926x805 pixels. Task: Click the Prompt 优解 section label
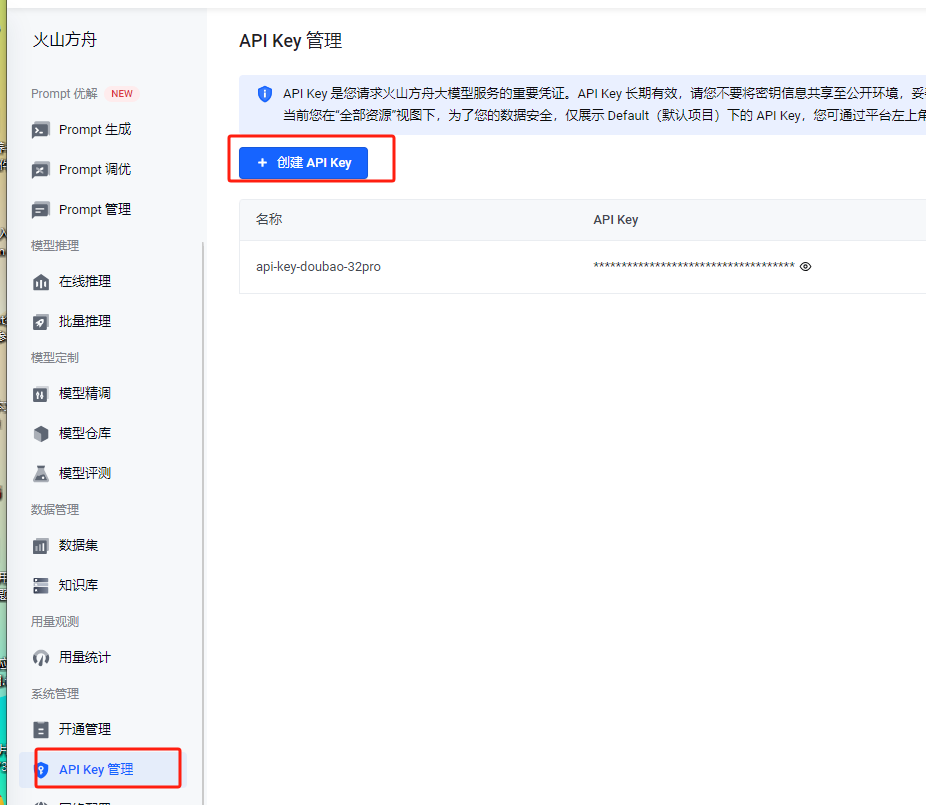[64, 94]
